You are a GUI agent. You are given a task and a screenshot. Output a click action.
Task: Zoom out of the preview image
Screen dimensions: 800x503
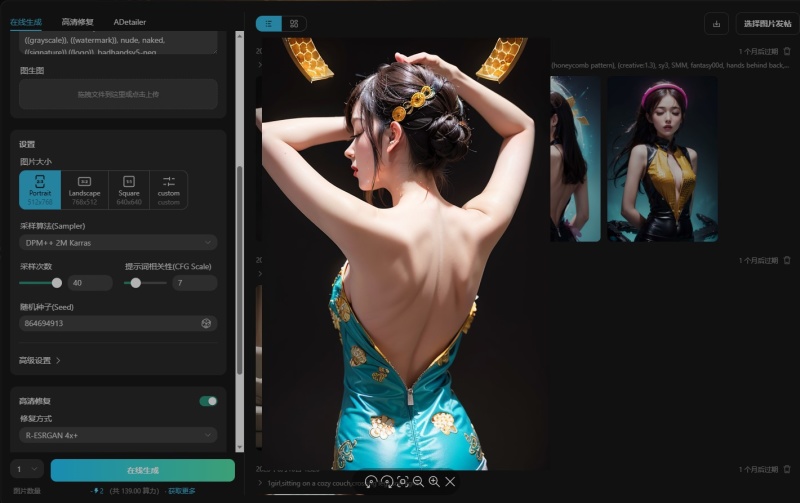418,482
